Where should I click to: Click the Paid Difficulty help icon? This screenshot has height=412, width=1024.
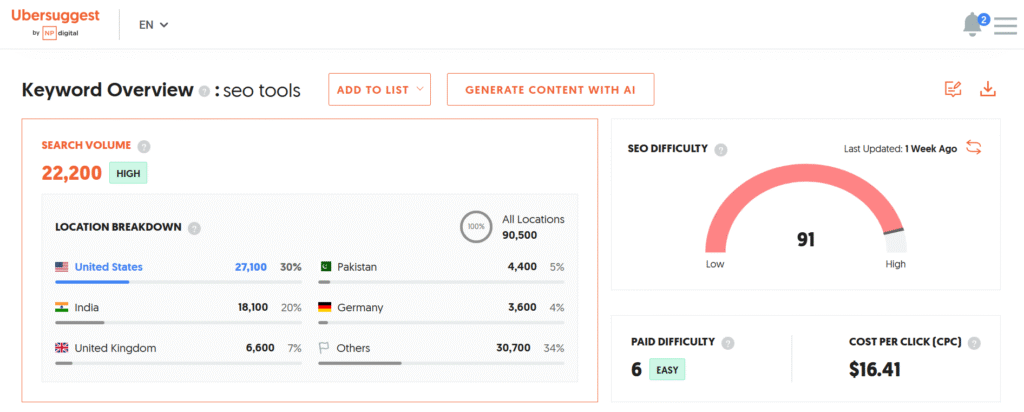click(x=728, y=343)
